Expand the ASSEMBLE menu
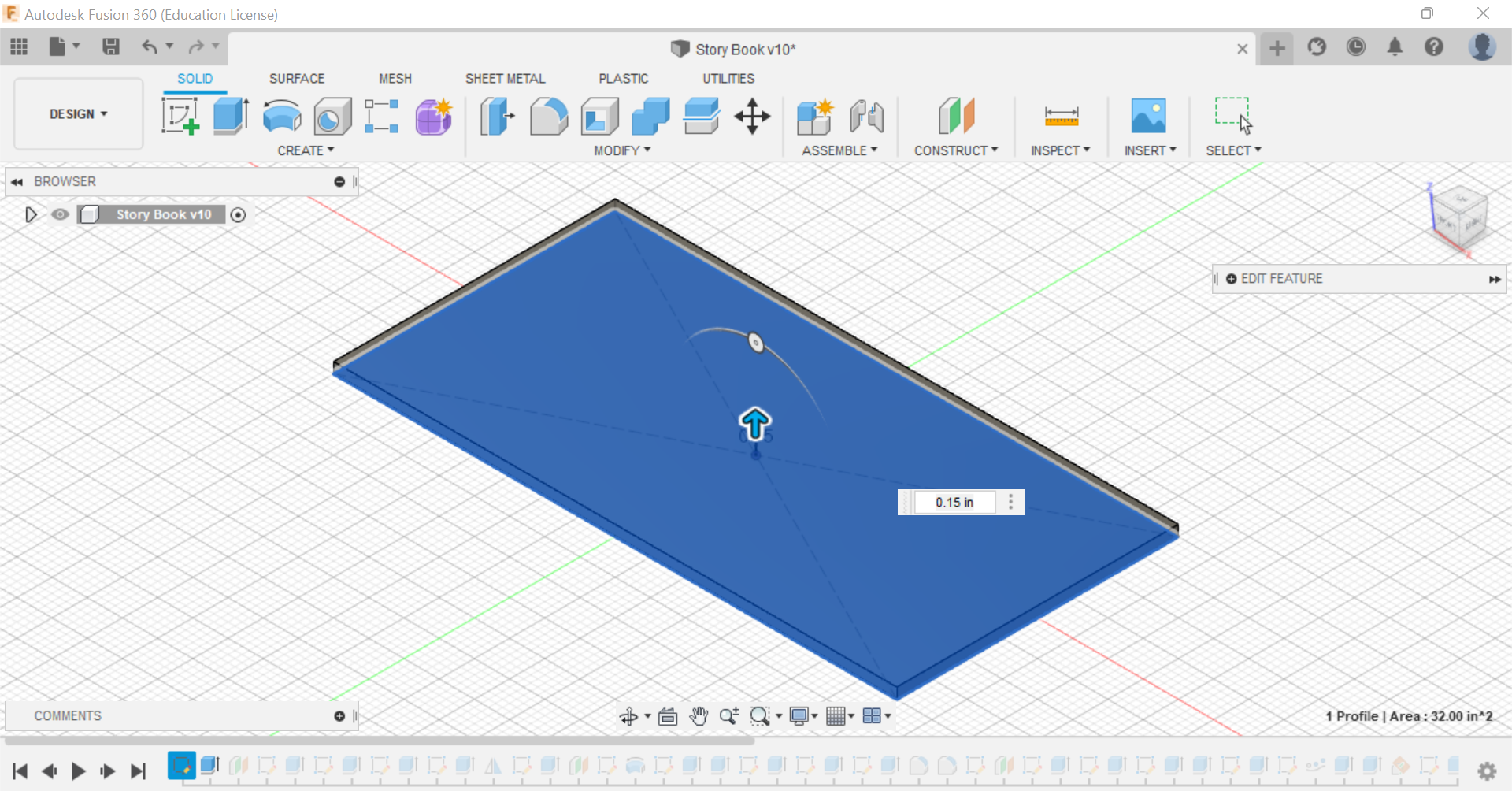Image resolution: width=1512 pixels, height=791 pixels. tap(839, 150)
